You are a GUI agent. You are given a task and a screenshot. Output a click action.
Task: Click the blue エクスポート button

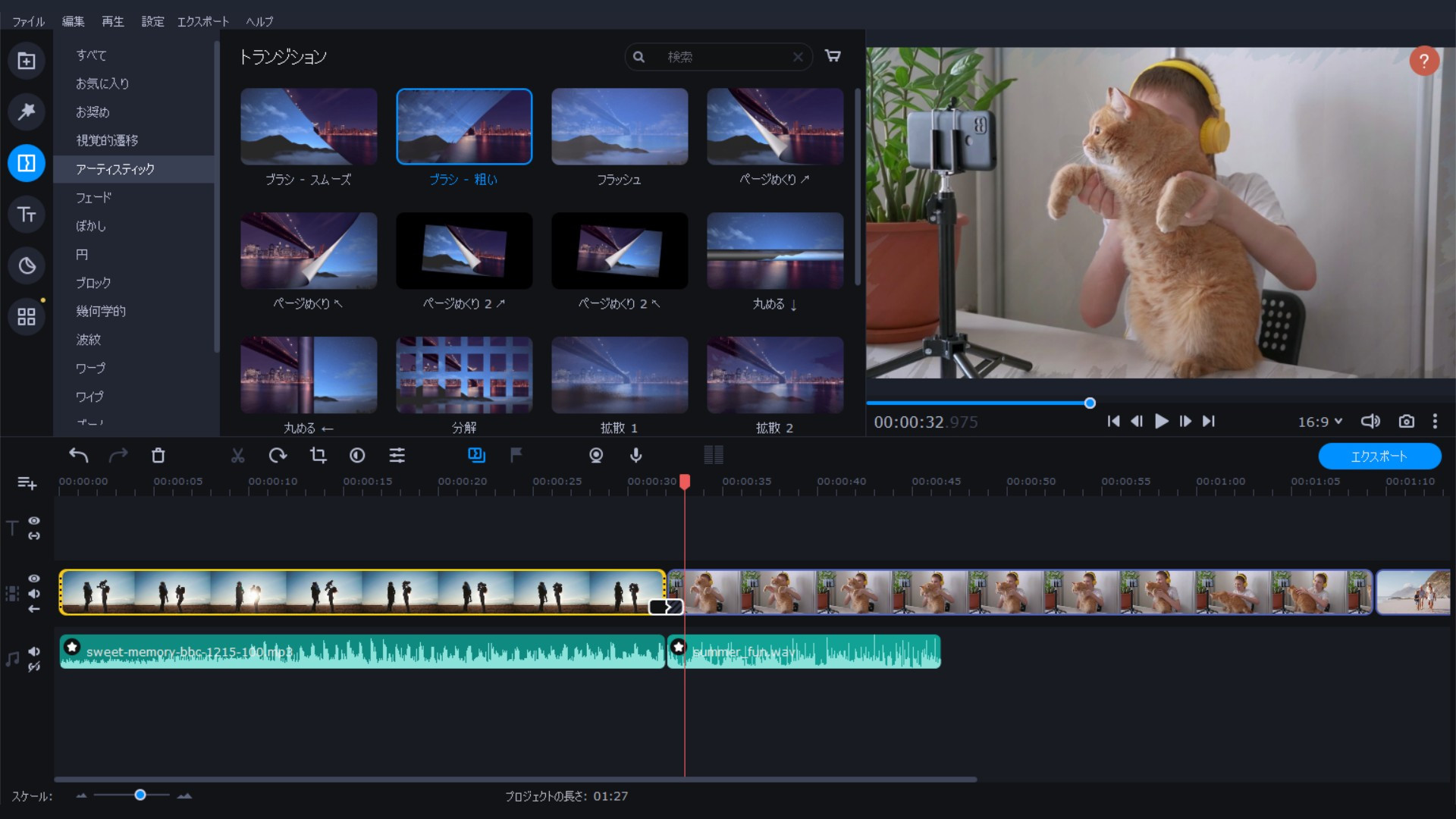(1379, 456)
